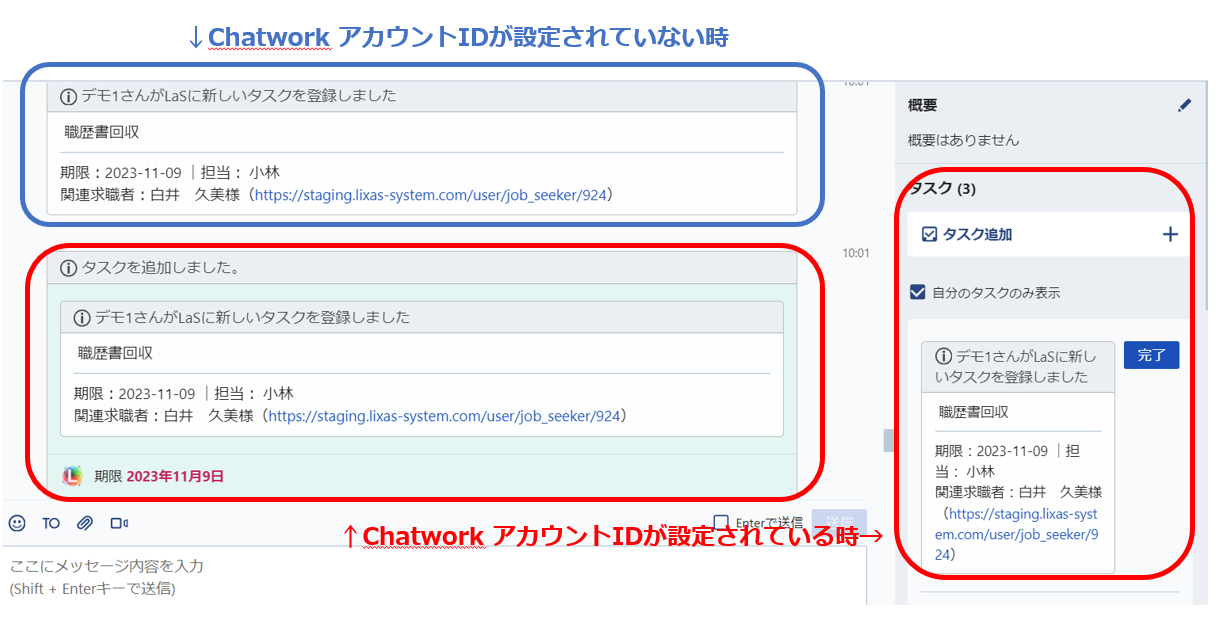The height and width of the screenshot is (628, 1219).
Task: Open the staging.lixas-system link in the task sidebar
Action: (1018, 533)
